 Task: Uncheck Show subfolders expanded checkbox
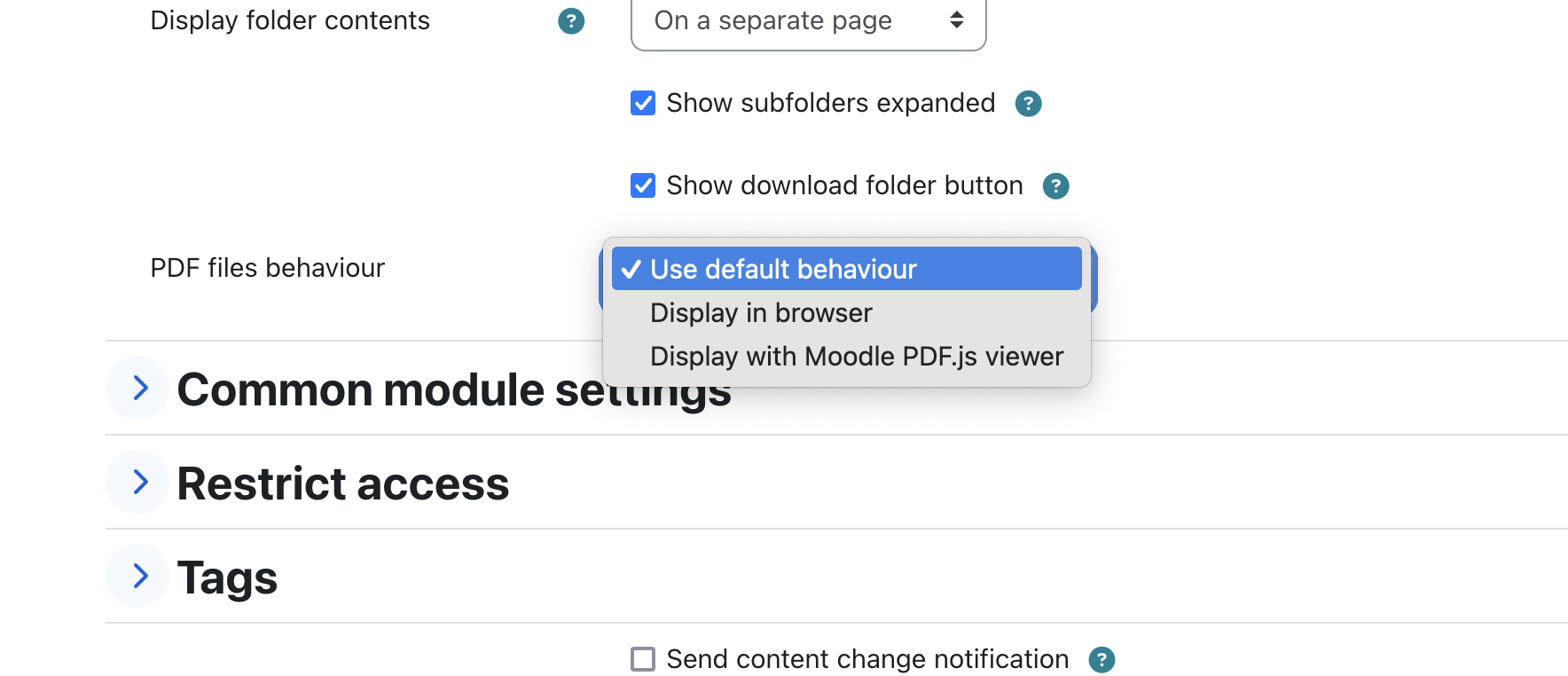[x=643, y=103]
